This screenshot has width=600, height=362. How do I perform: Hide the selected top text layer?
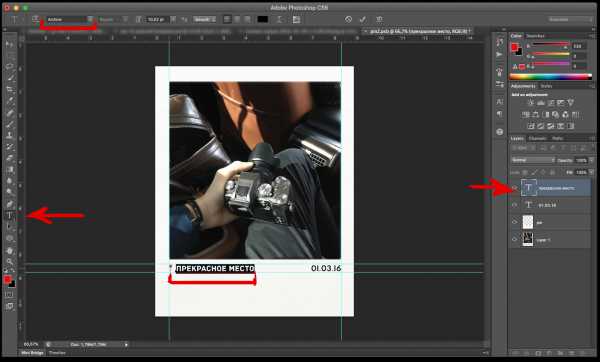[515, 188]
